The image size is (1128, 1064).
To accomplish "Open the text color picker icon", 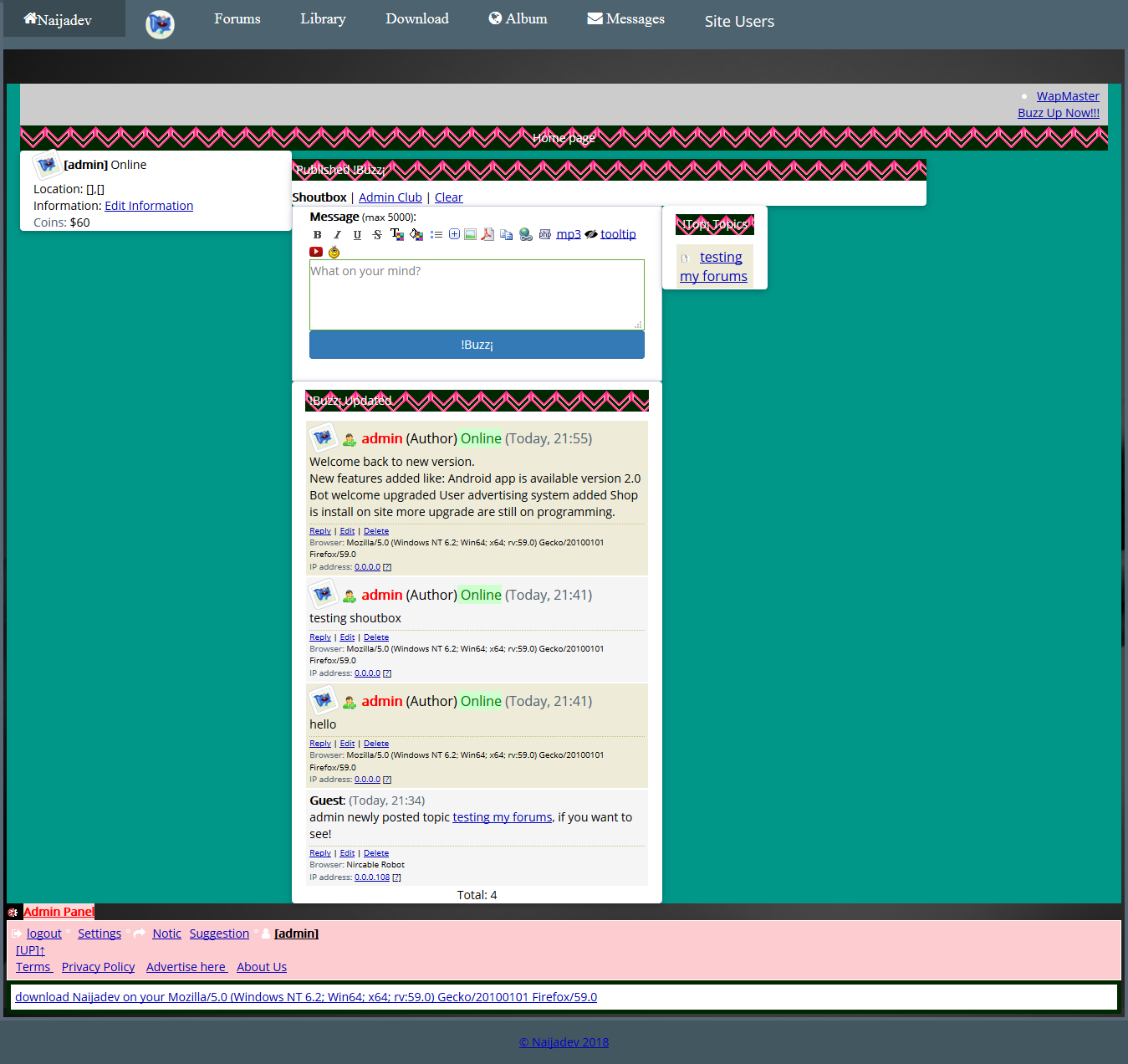I will tap(397, 234).
